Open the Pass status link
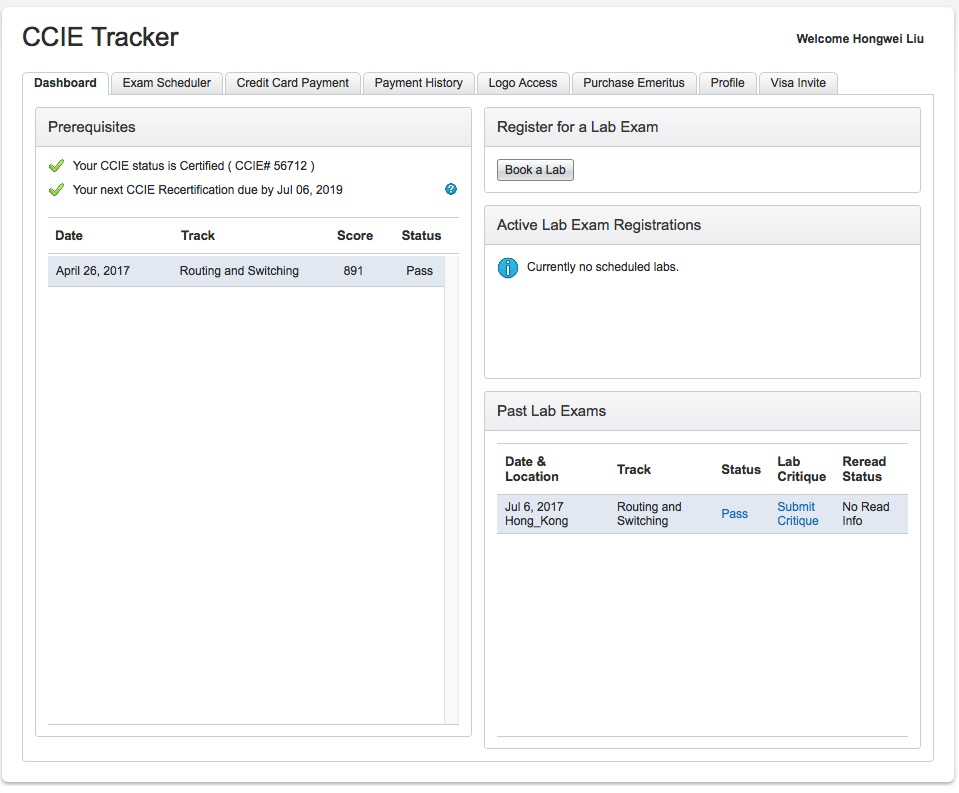The height and width of the screenshot is (793, 959). coord(735,514)
